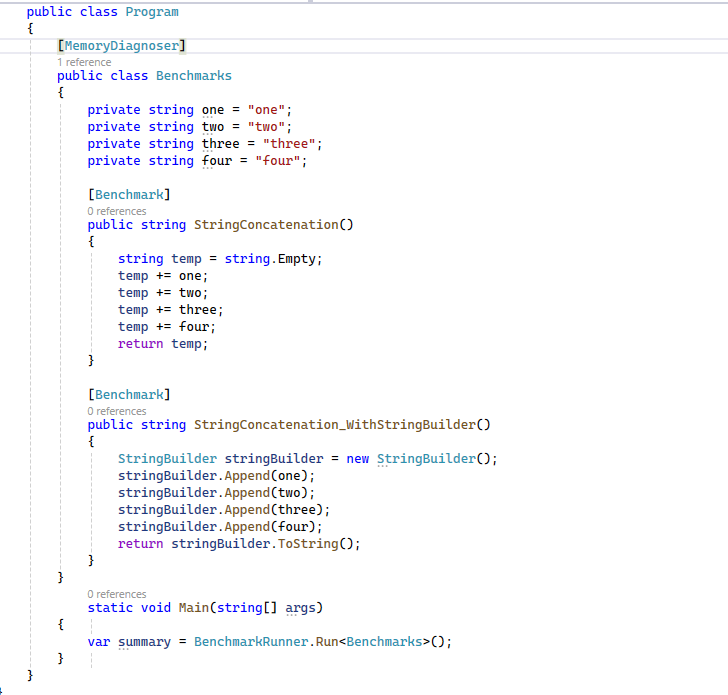Click the StringConcatenation_WithStringBuilder method name

(334, 425)
